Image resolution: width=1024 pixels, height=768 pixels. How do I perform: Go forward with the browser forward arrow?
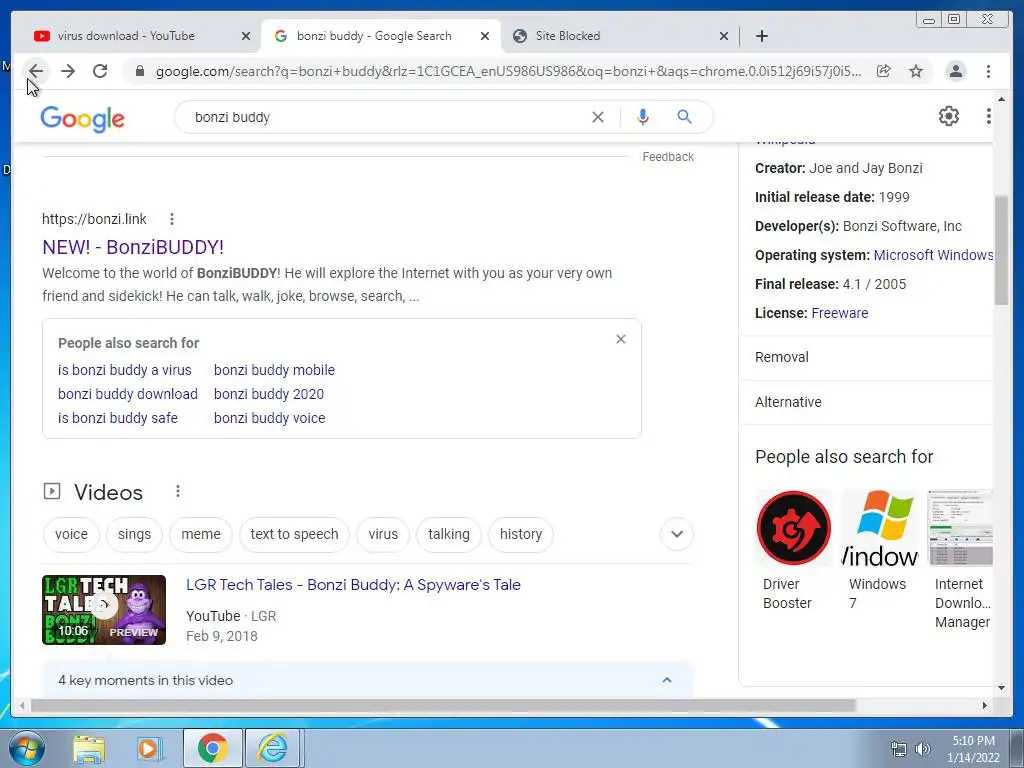[x=68, y=71]
